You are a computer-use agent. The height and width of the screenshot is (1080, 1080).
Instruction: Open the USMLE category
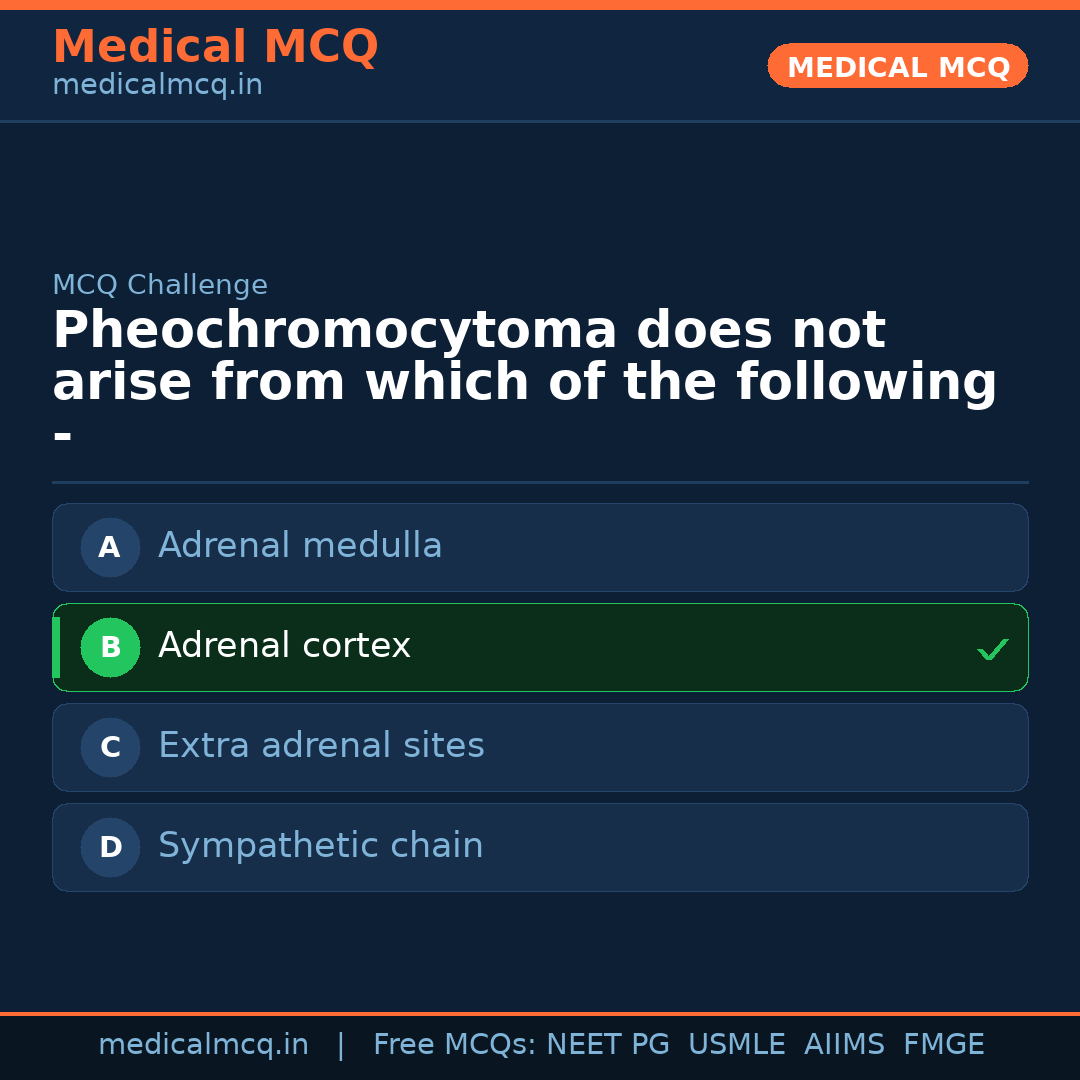[x=737, y=1044]
